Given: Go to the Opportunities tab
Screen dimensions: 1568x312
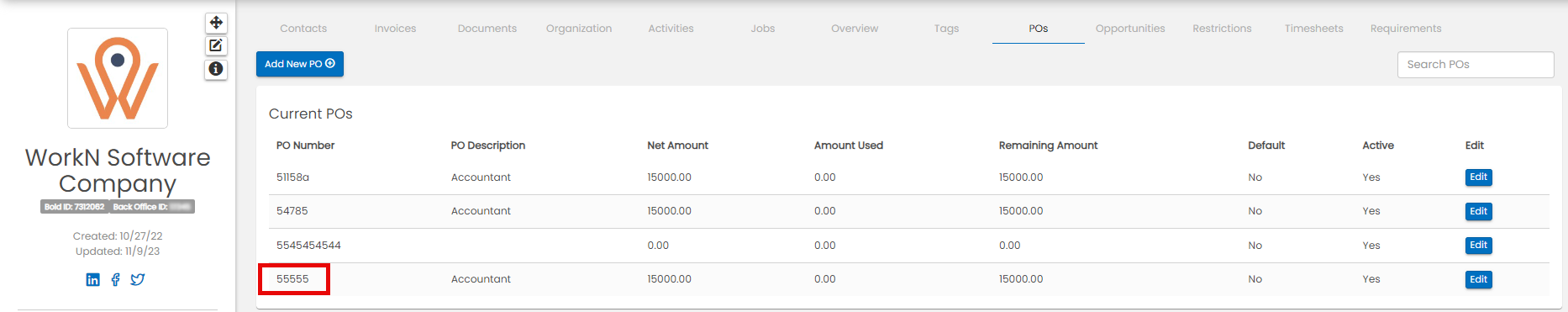Looking at the screenshot, I should coord(1130,29).
